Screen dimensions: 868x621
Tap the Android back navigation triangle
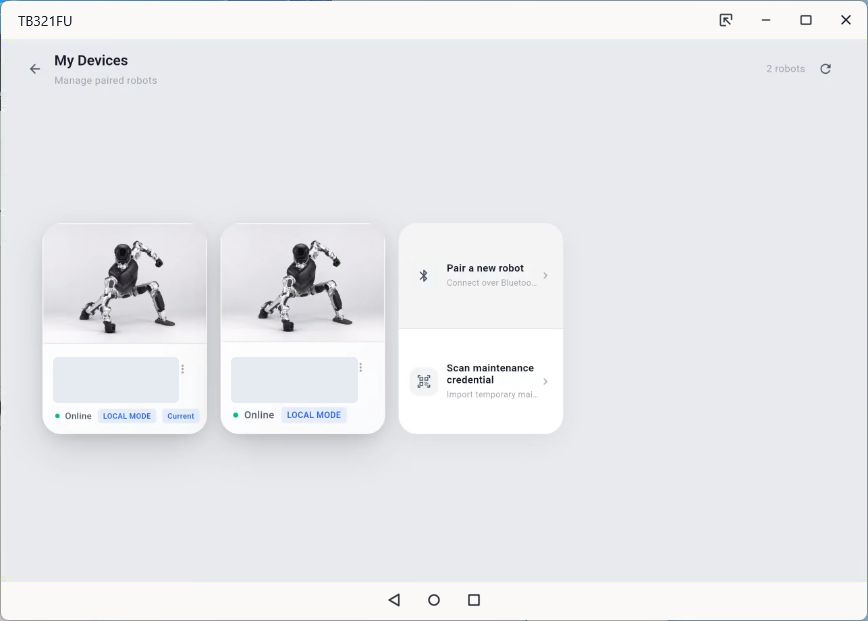pyautogui.click(x=394, y=600)
